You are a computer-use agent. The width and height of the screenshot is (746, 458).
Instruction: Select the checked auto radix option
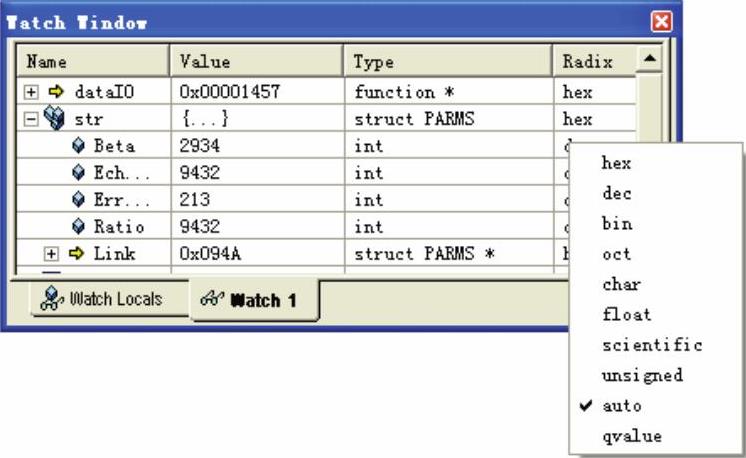(x=621, y=406)
